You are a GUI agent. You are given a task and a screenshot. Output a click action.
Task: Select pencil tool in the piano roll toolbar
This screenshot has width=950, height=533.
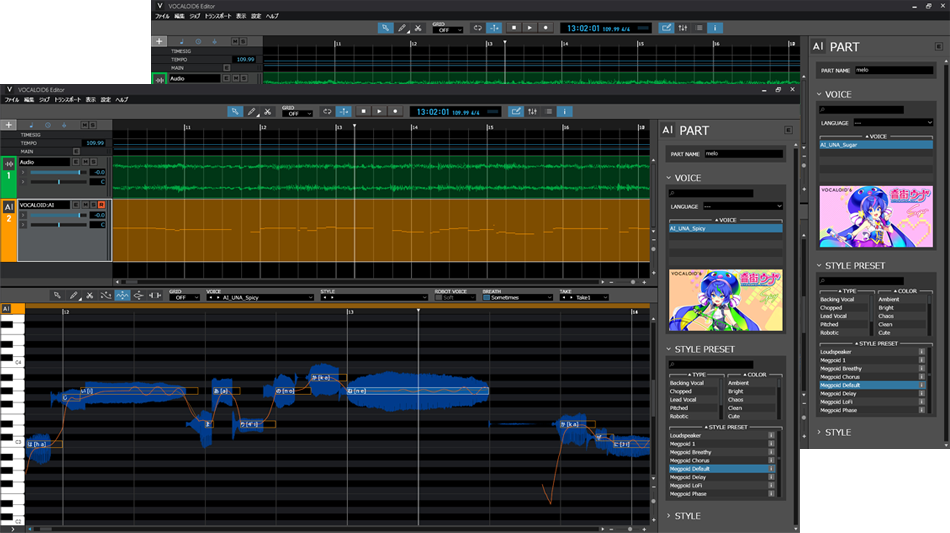(x=73, y=296)
